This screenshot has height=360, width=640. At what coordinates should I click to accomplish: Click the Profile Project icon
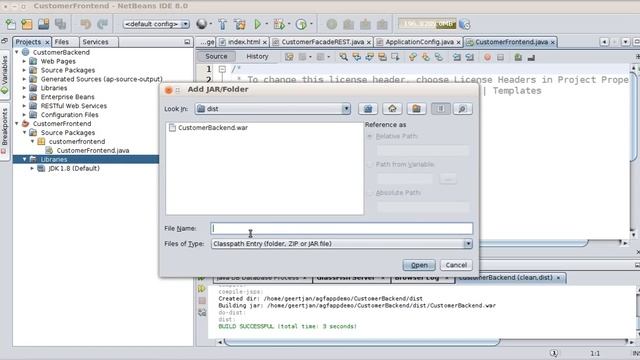point(301,24)
